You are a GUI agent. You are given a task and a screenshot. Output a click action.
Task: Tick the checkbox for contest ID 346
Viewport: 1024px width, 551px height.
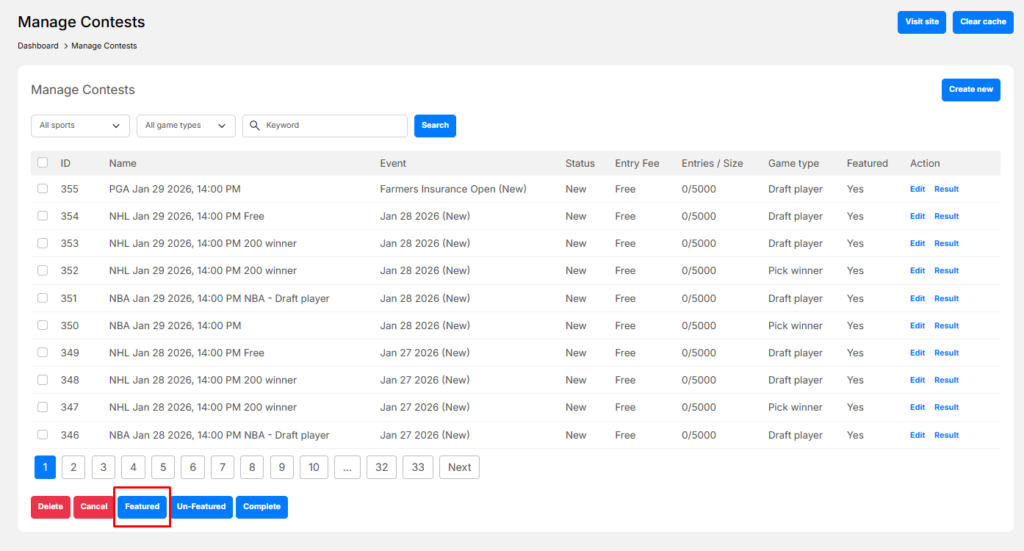[x=42, y=435]
